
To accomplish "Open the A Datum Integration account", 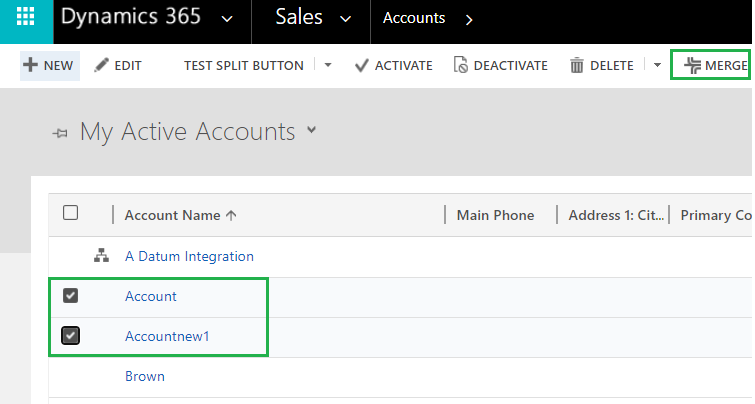I will pyautogui.click(x=189, y=256).
